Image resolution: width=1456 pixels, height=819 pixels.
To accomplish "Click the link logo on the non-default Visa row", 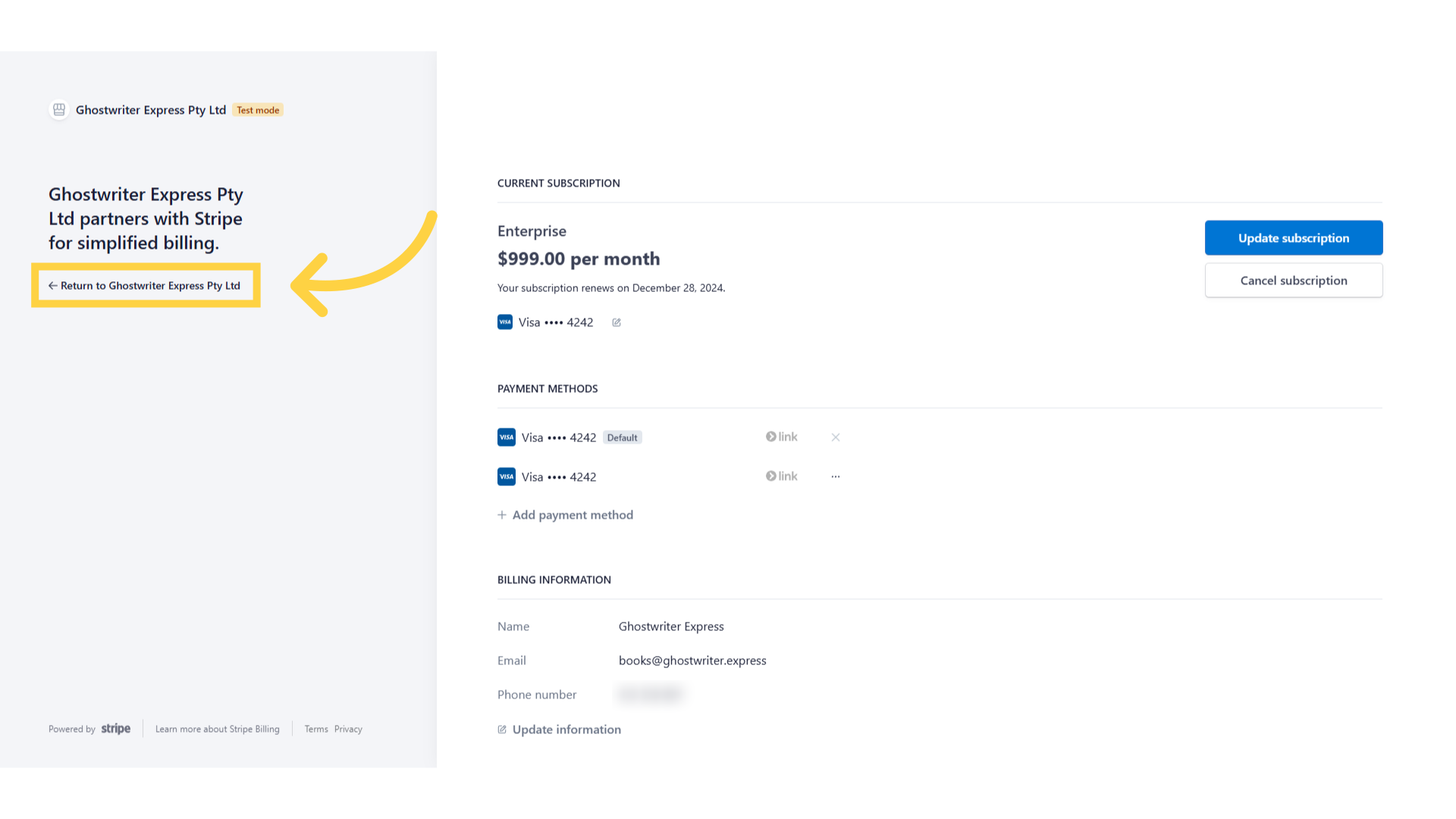I will point(782,476).
